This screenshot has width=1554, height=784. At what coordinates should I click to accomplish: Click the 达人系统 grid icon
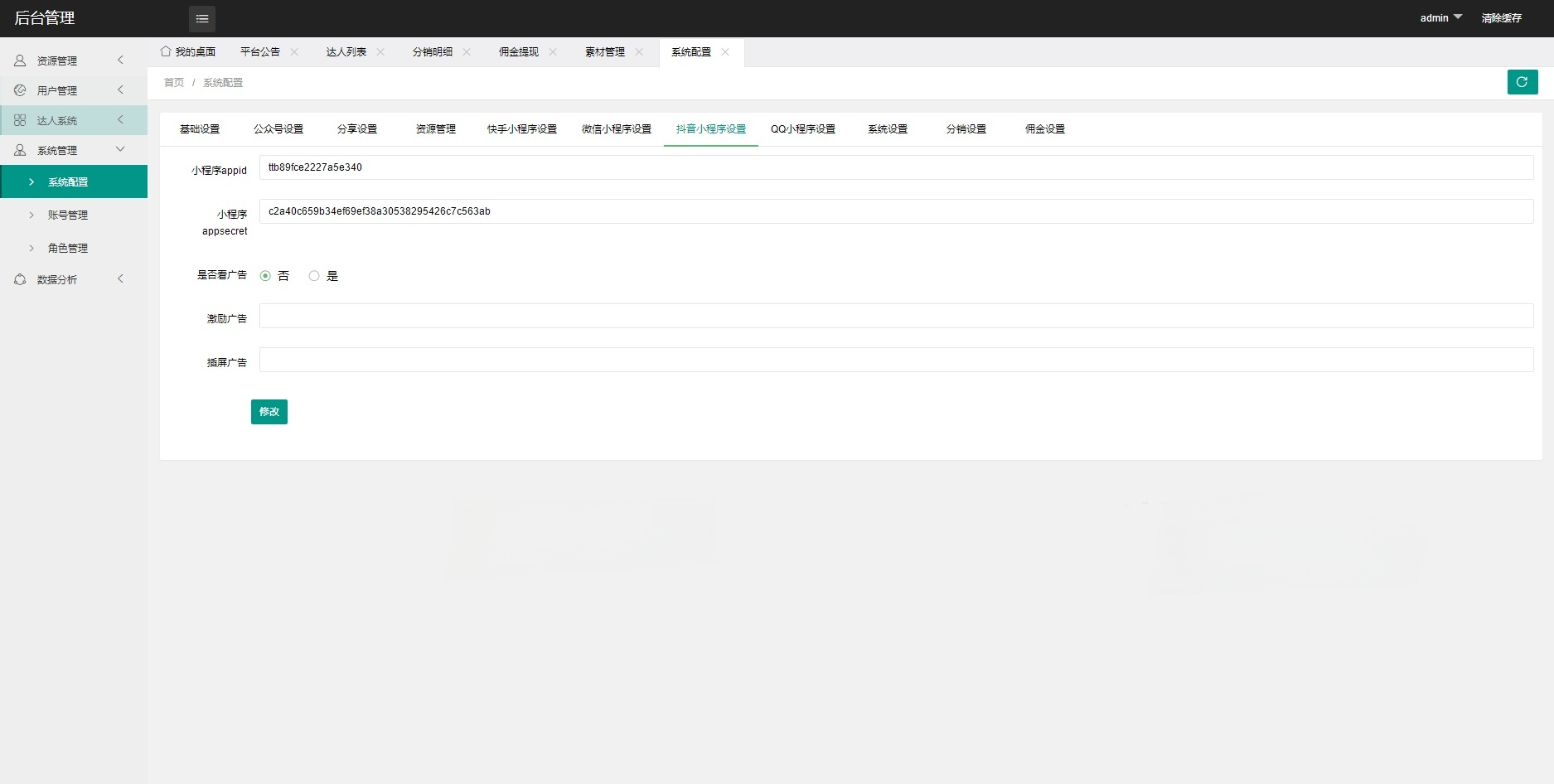(20, 119)
